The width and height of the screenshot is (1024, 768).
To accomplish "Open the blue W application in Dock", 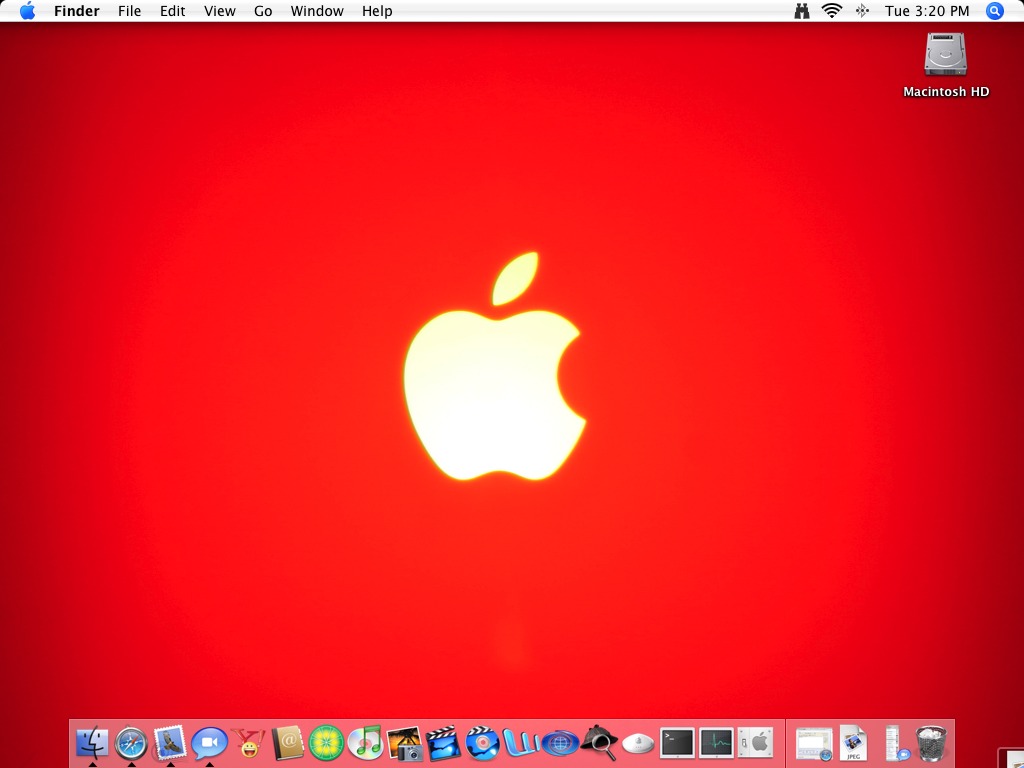I will point(521,743).
